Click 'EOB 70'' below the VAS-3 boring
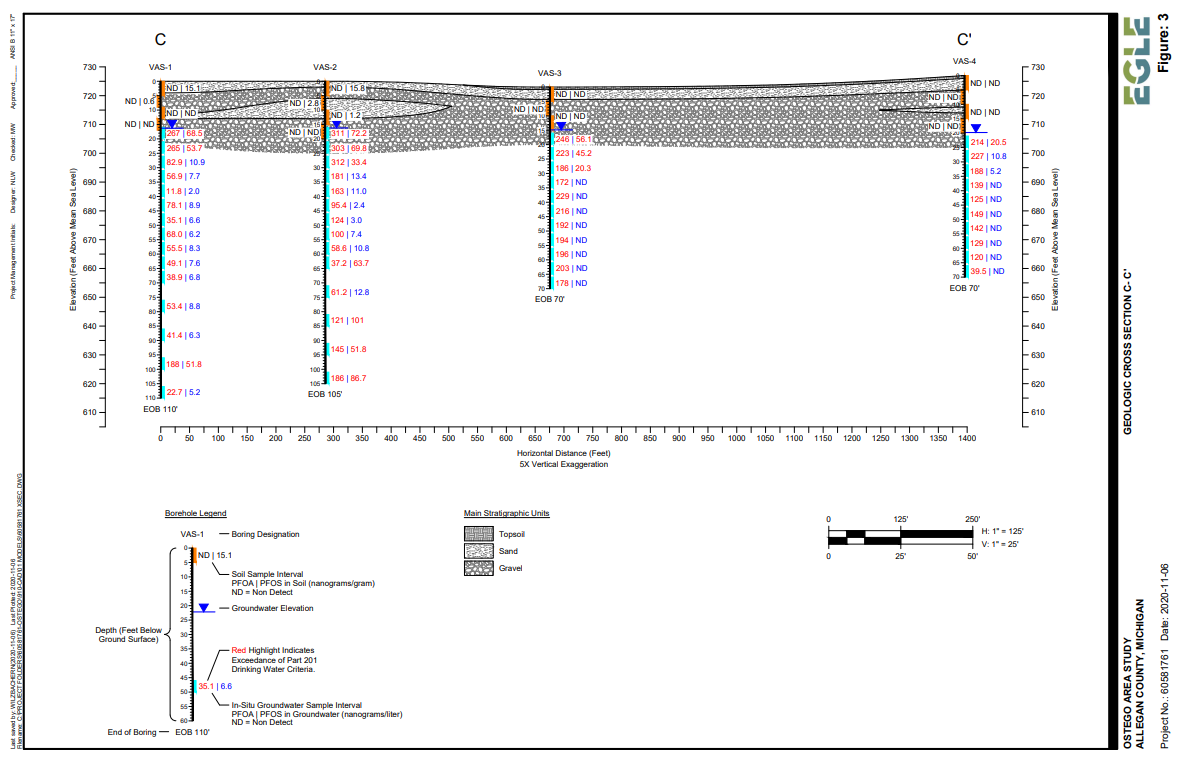 pos(550,299)
